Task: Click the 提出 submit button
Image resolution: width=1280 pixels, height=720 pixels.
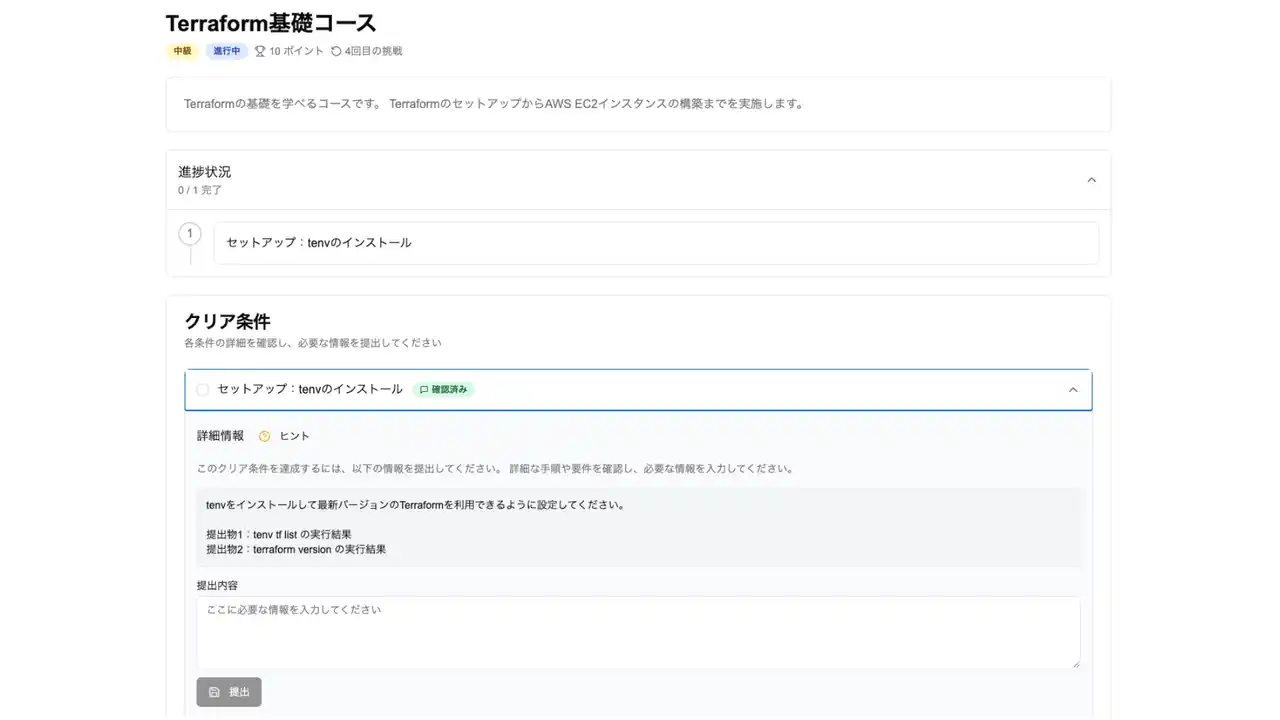Action: coord(229,692)
